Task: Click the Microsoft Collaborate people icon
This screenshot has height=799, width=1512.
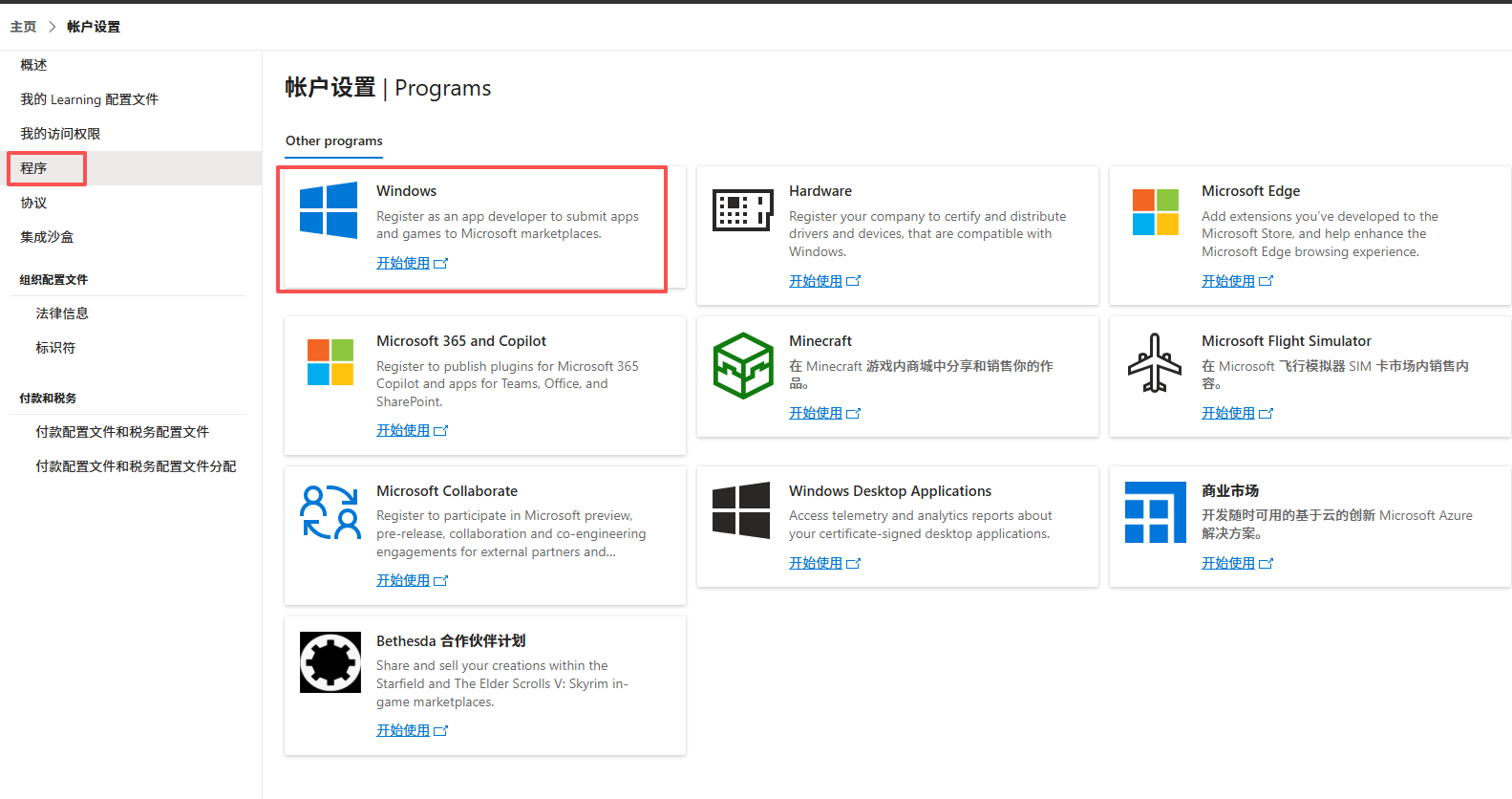Action: 330,512
